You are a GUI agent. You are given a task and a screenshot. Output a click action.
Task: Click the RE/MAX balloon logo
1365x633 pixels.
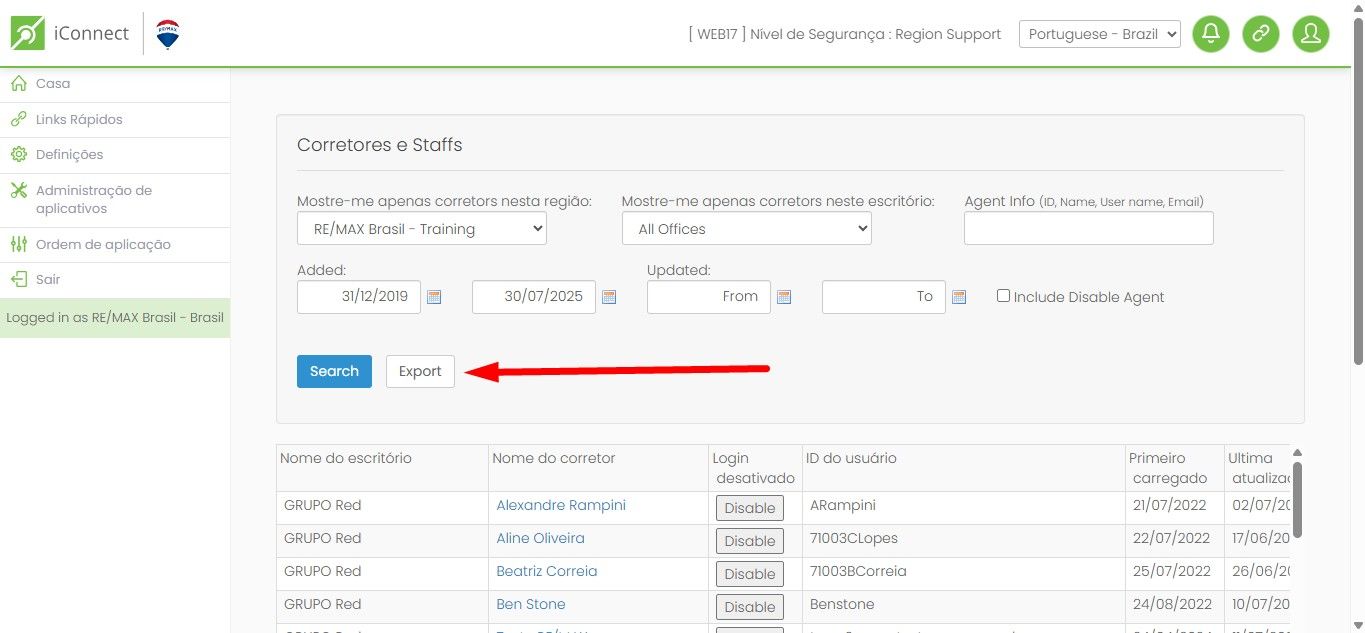[168, 34]
